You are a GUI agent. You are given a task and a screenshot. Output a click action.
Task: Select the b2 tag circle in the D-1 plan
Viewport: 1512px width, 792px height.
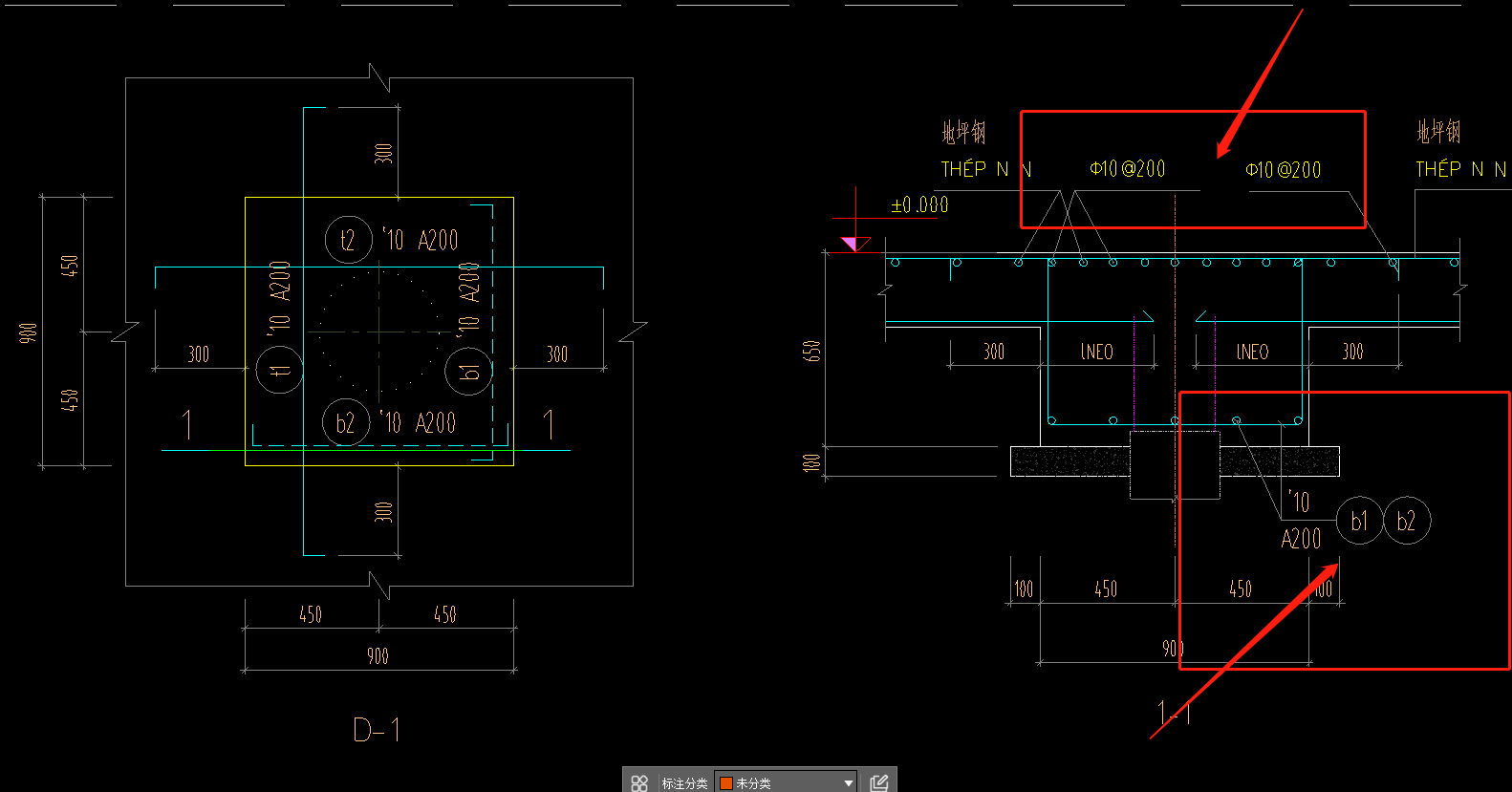[346, 423]
